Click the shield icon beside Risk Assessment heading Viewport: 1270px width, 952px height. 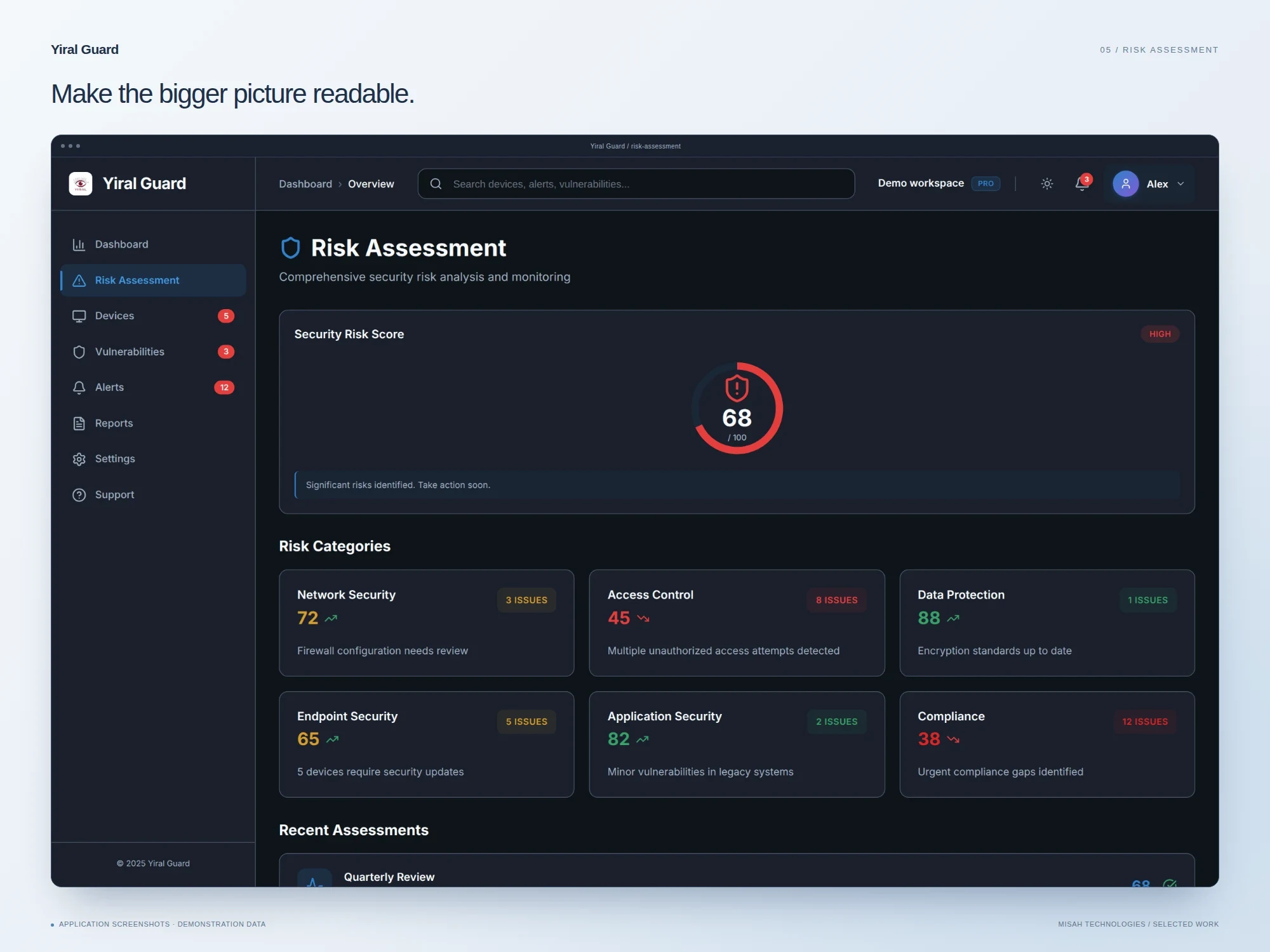290,248
